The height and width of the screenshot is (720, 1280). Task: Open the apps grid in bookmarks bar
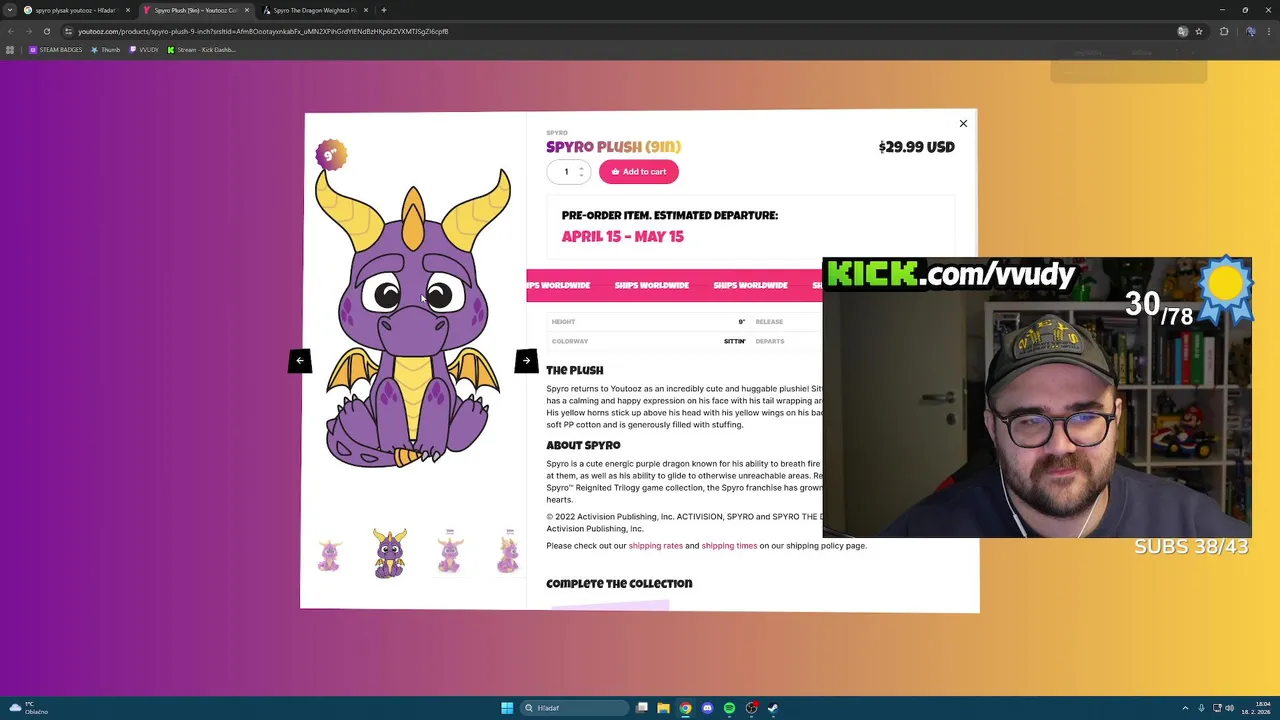click(10, 50)
